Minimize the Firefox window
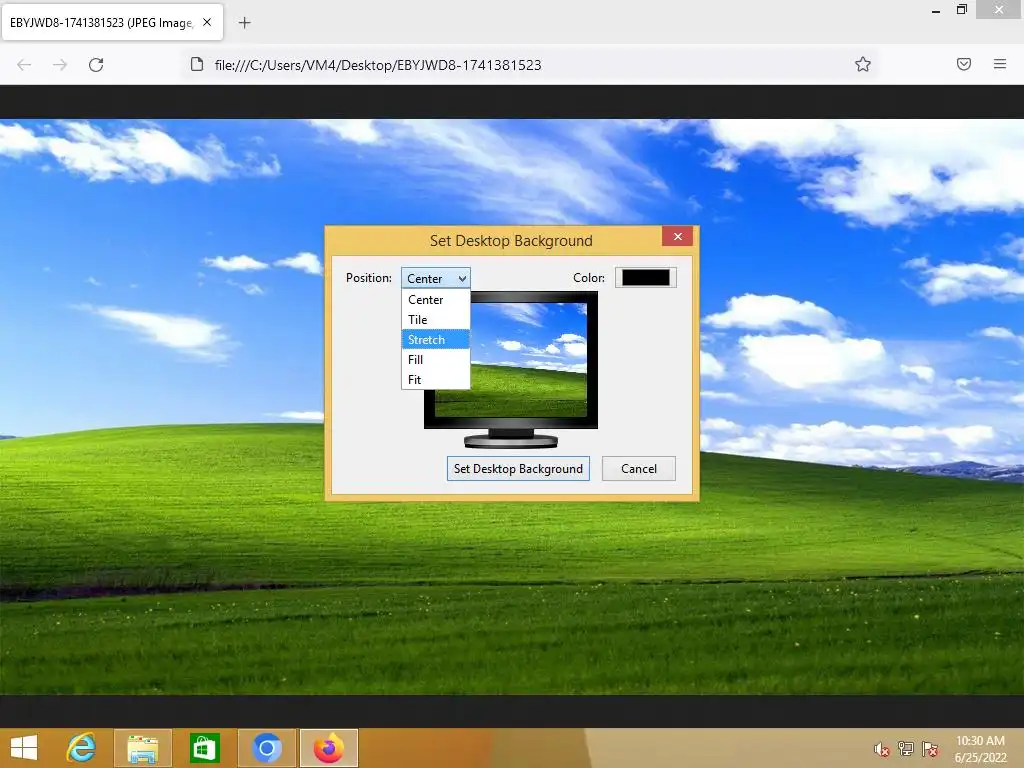Screen dimensions: 1024x768 click(936, 10)
